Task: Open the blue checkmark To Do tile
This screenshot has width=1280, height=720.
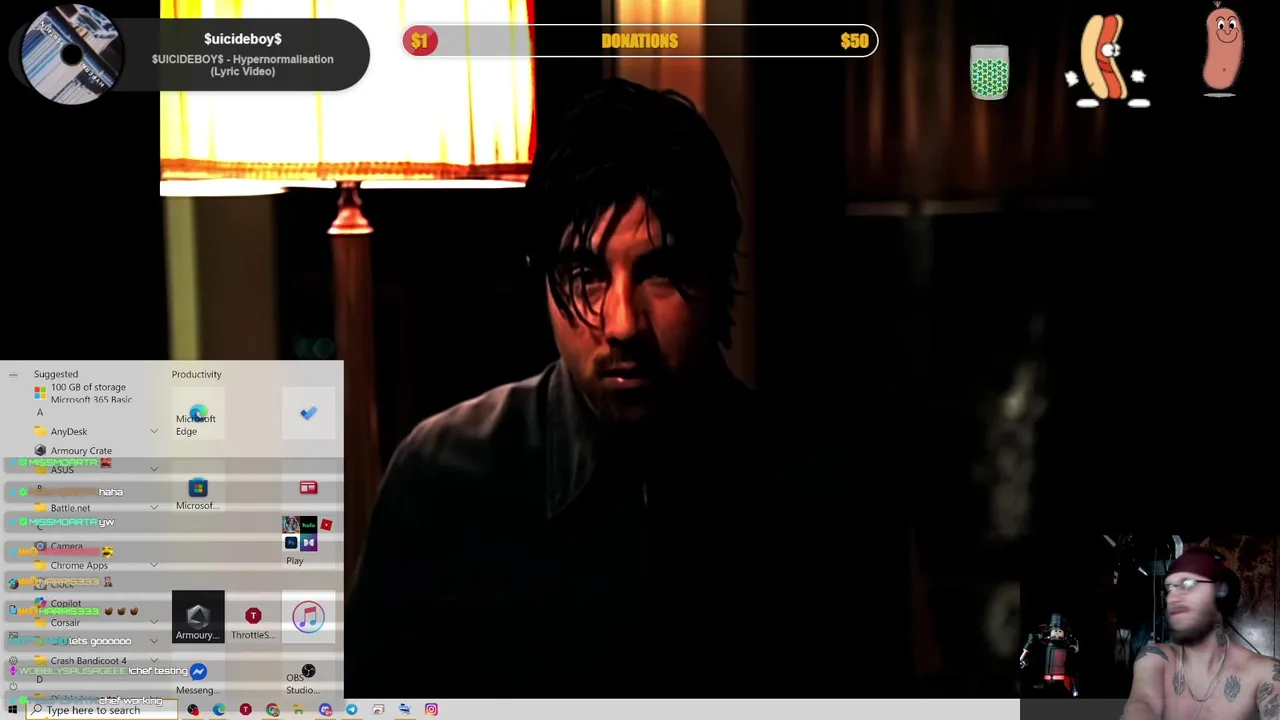Action: point(308,414)
